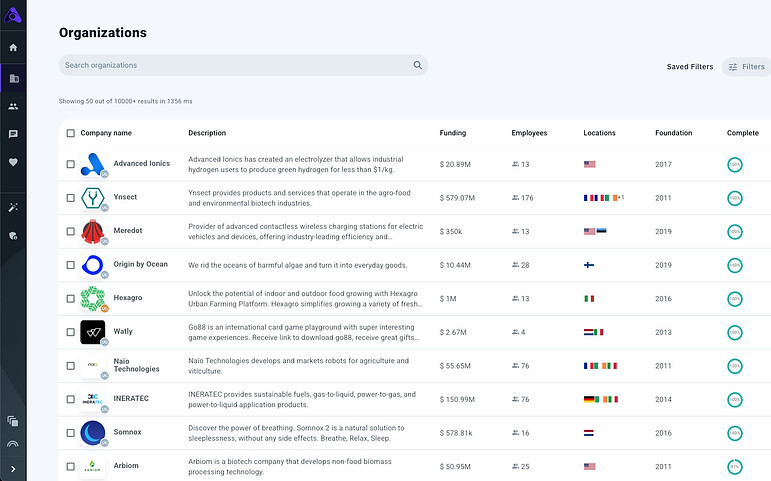The width and height of the screenshot is (771, 481).
Task: Click the Meredot logo
Action: (x=93, y=231)
